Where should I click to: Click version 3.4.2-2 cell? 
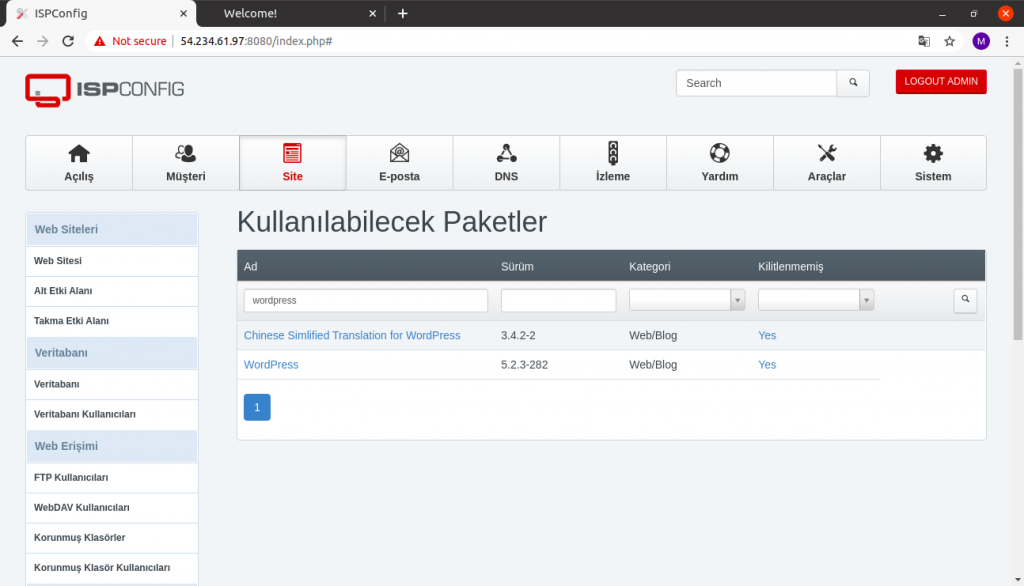tap(518, 335)
